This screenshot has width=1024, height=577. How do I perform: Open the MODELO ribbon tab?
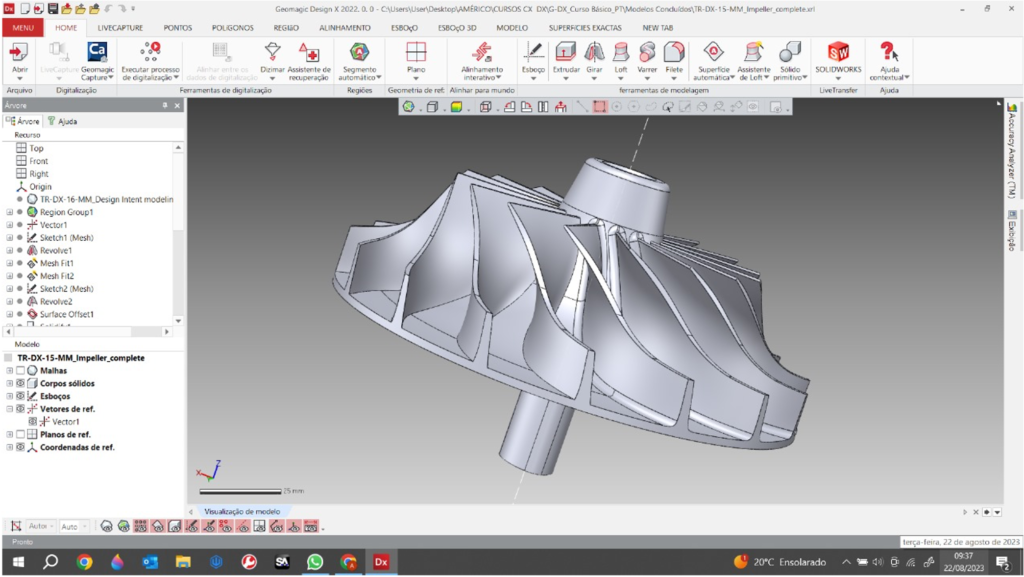(511, 28)
